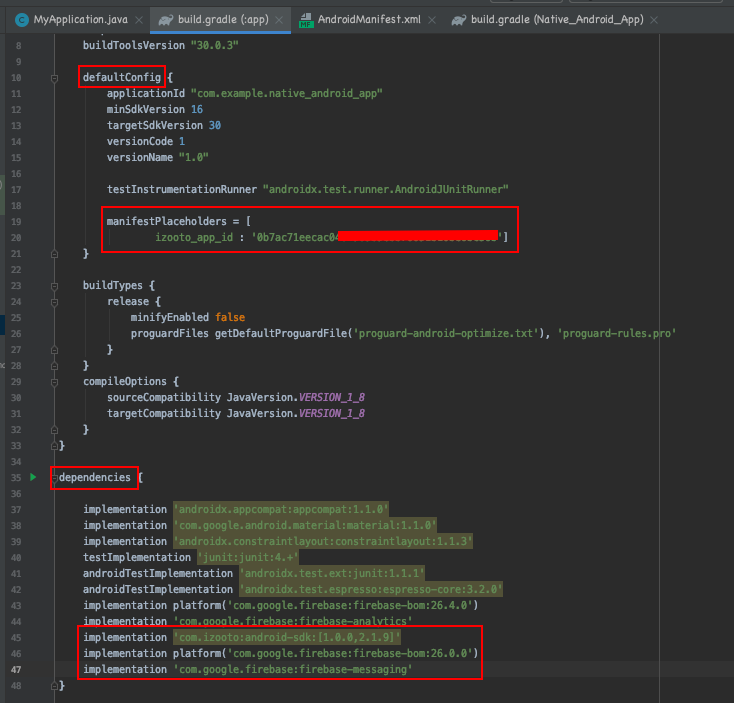Click the fold end marker on line 32
The width and height of the screenshot is (734, 703).
coord(54,430)
